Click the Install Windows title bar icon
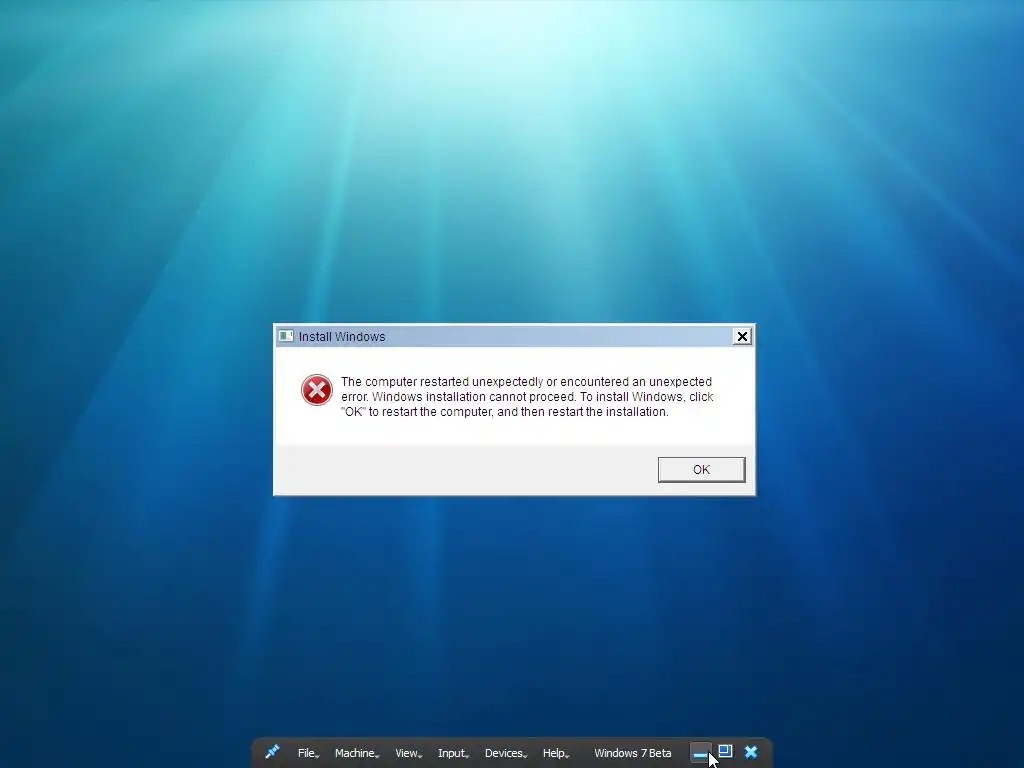 click(286, 336)
